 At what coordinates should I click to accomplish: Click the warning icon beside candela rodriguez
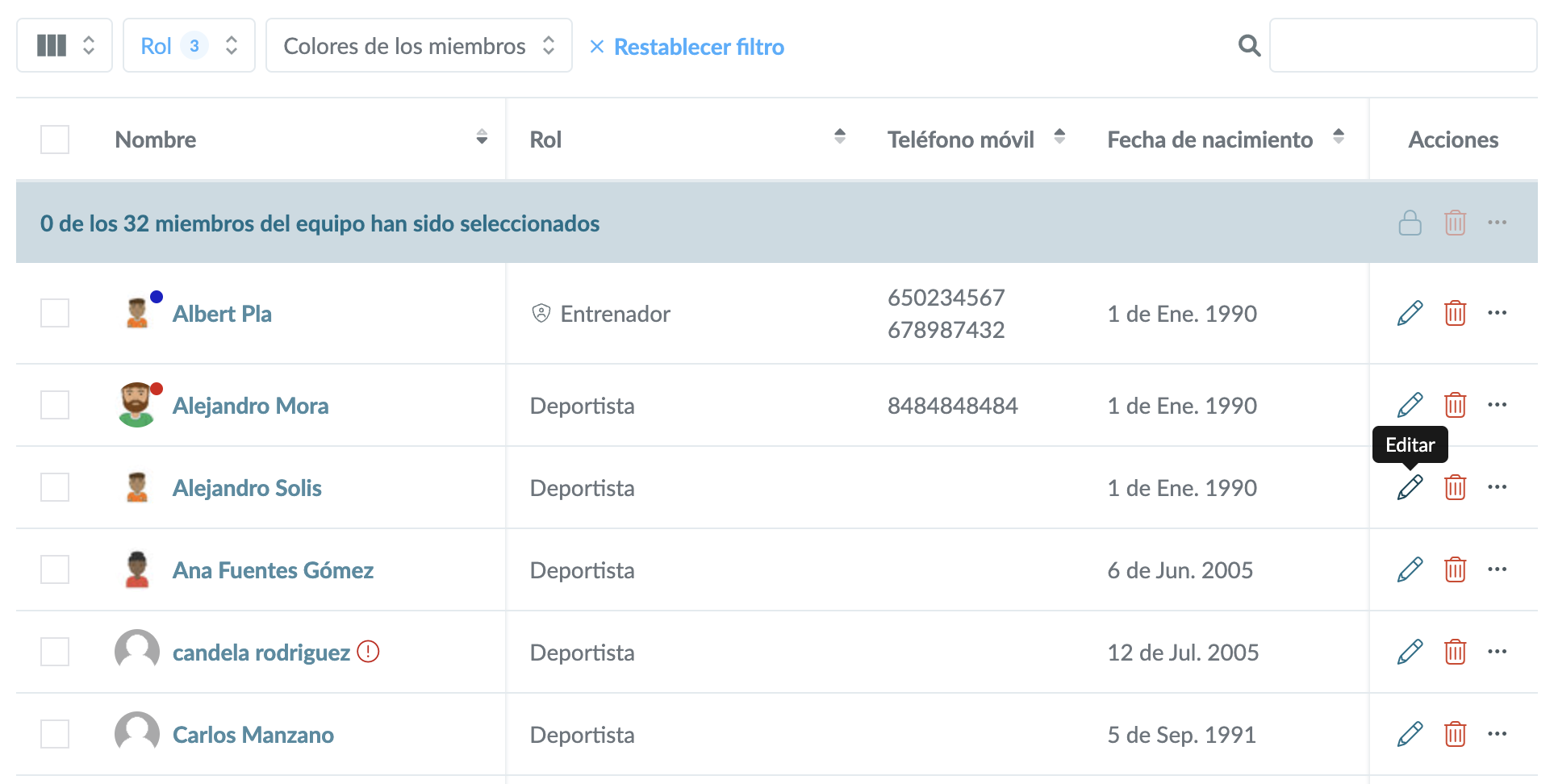(368, 652)
